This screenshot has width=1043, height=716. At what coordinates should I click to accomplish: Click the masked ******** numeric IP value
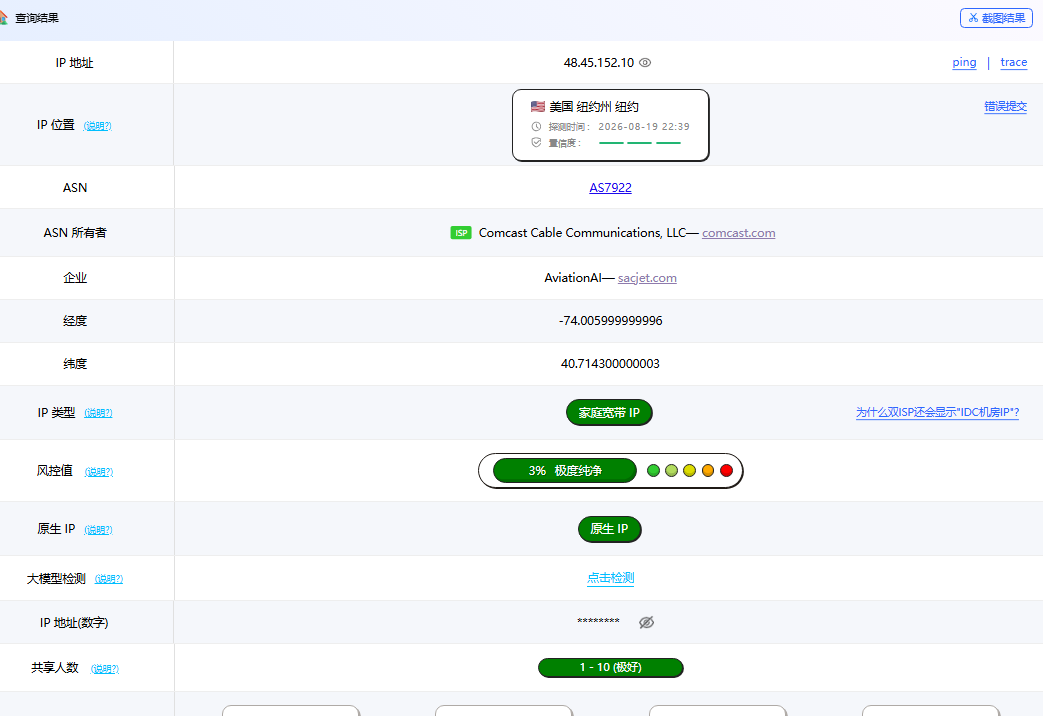(598, 622)
